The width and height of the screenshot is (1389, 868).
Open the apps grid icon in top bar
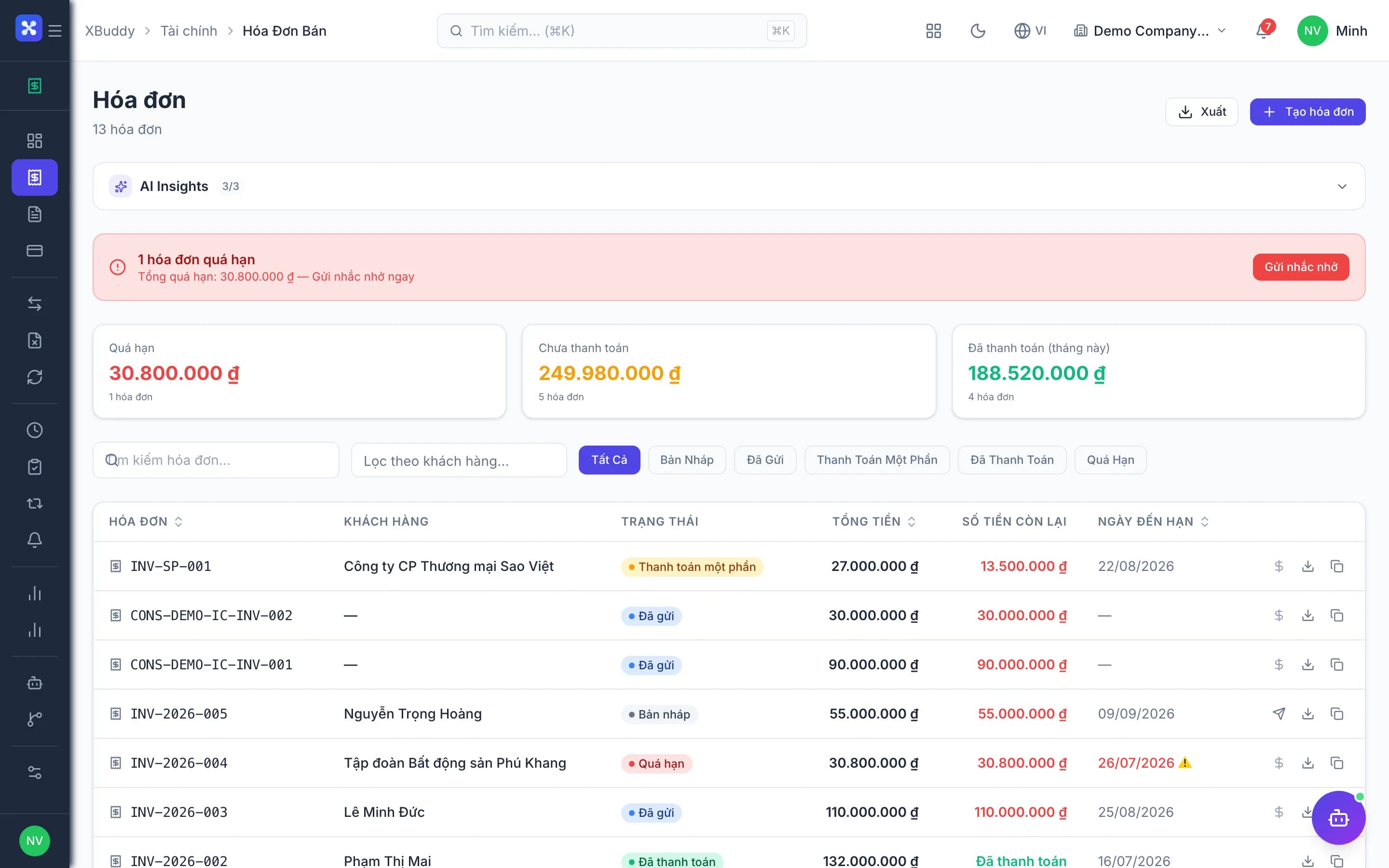934,31
